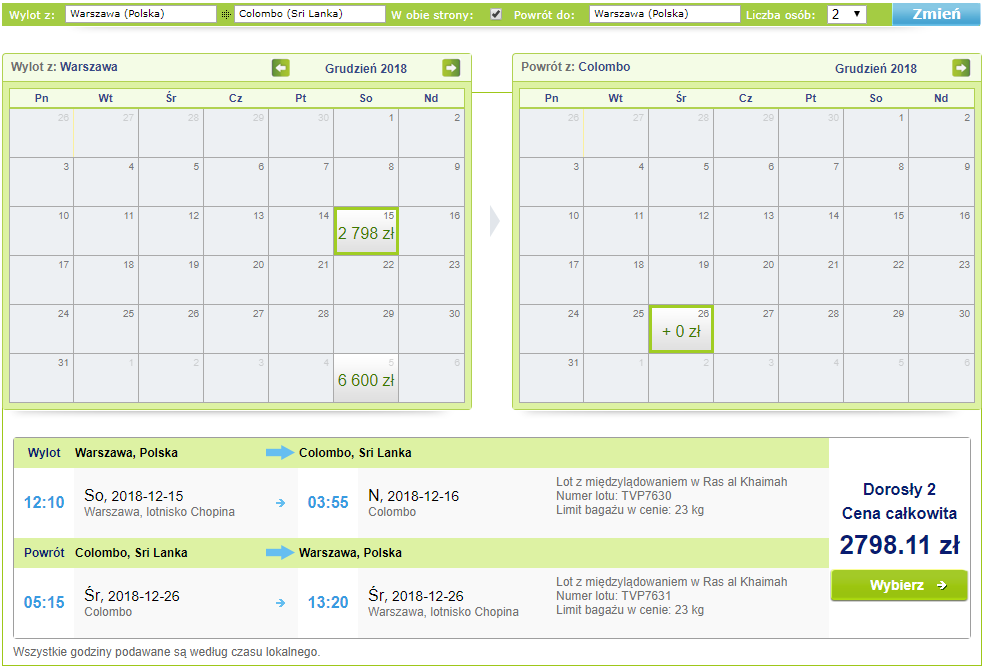Click the 'Wylot z' Warszawa input field
Screen dimensions: 984x668
coord(140,15)
